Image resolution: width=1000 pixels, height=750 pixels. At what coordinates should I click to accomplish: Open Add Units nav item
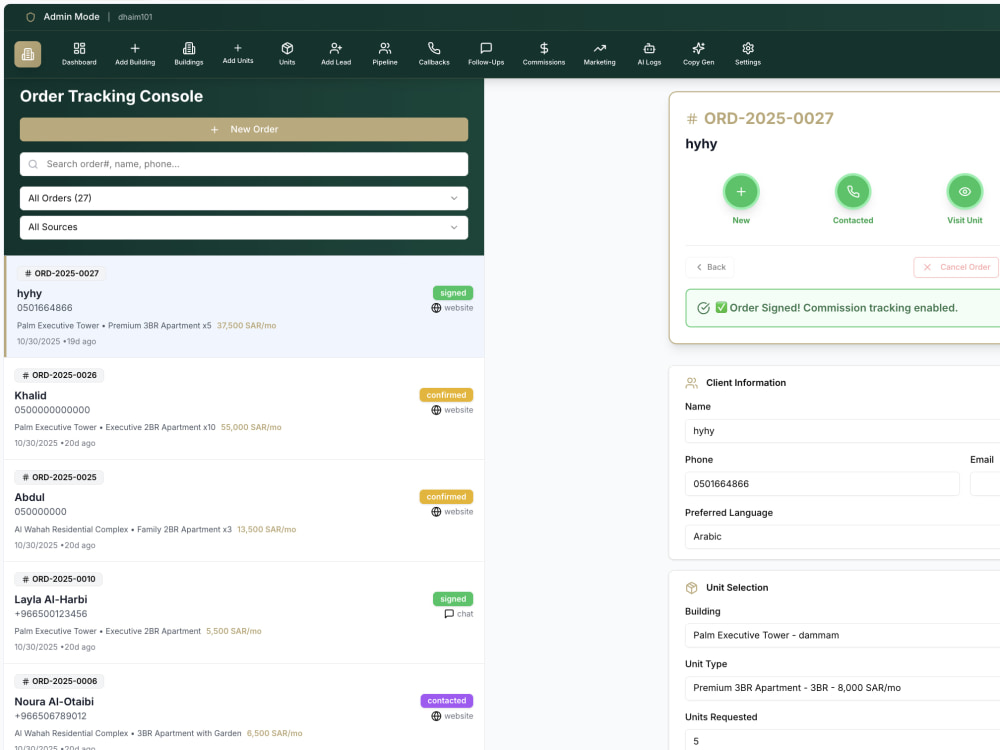pos(238,54)
